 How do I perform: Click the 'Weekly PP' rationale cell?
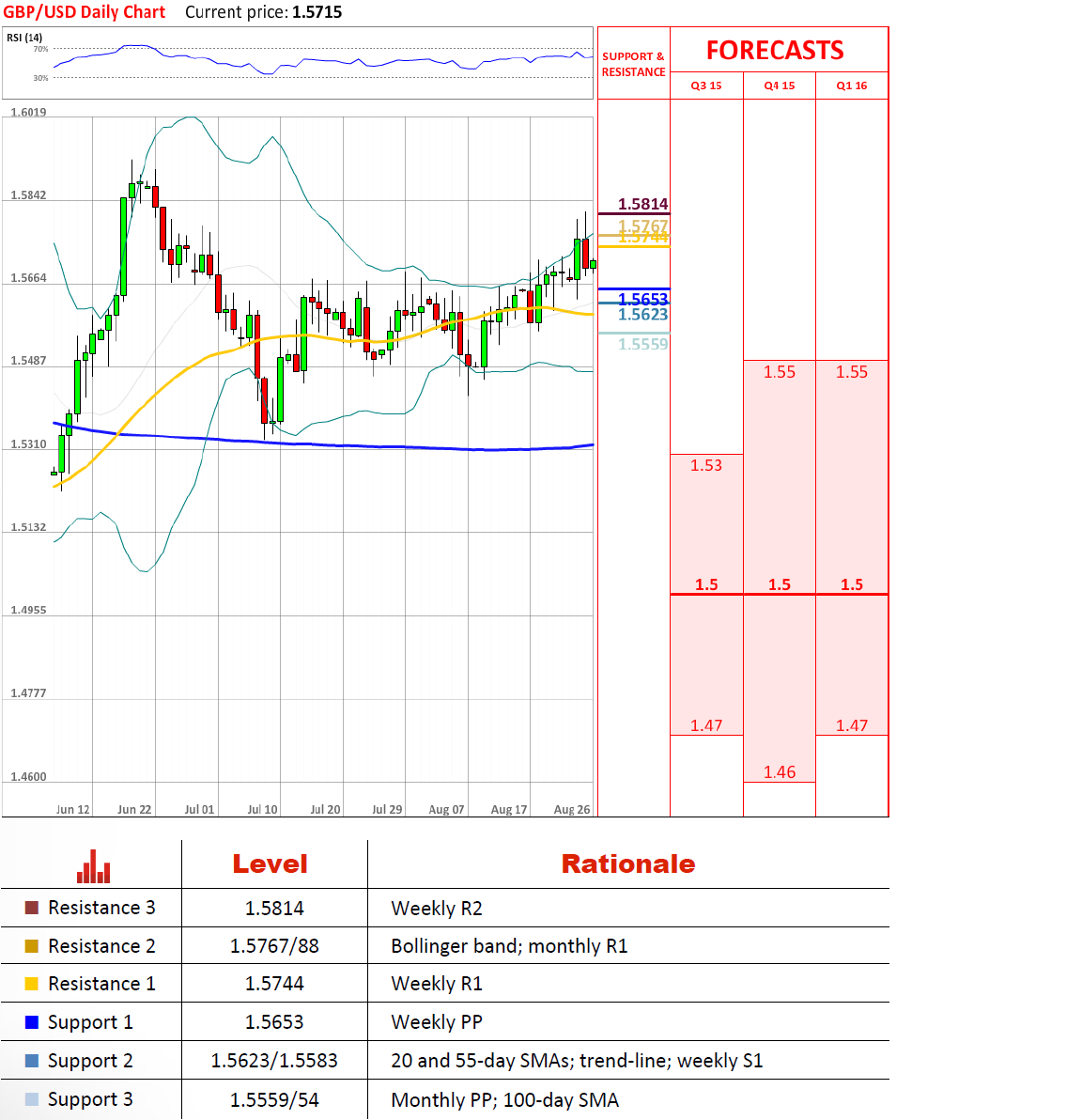[437, 1022]
